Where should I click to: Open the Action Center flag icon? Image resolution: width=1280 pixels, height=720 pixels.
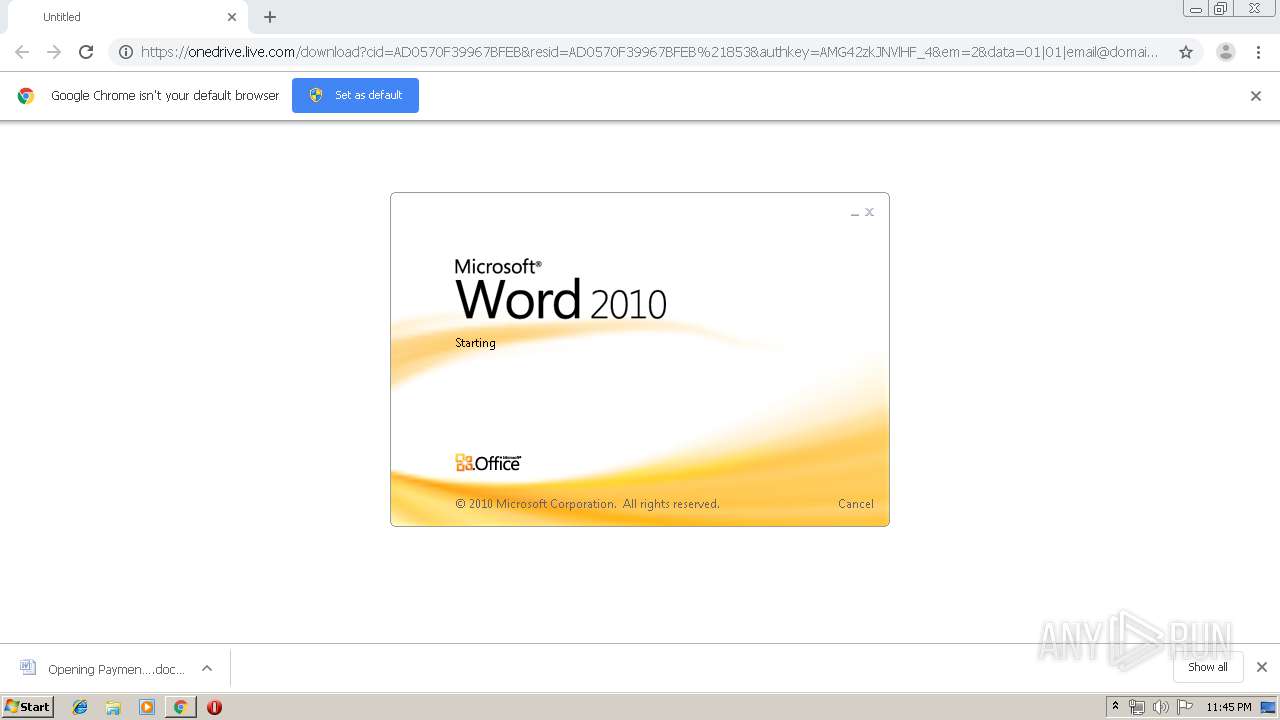click(x=1185, y=707)
